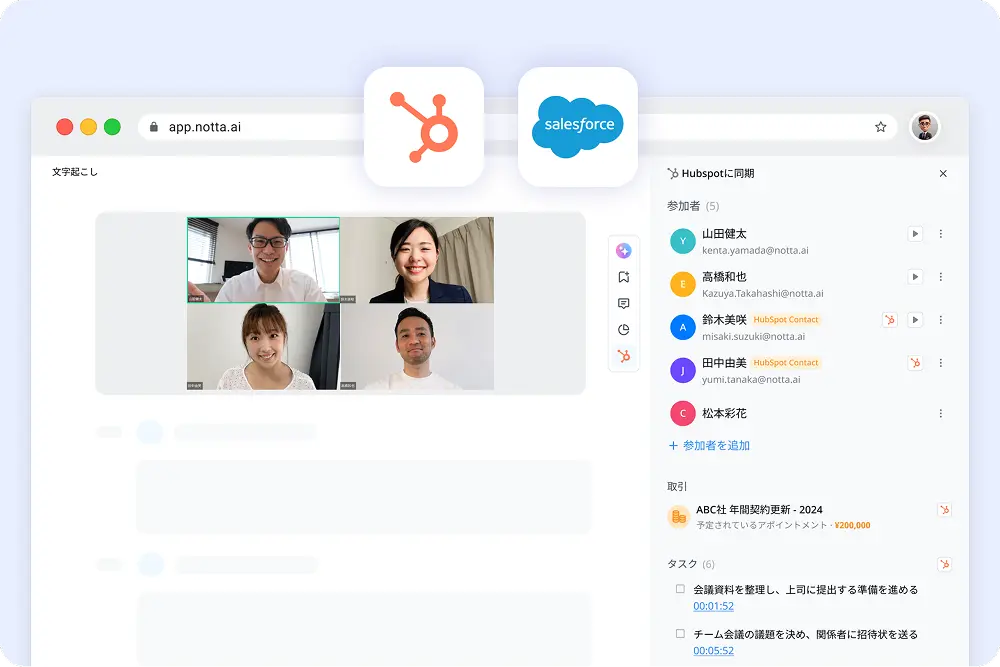Click the ¥200,000 deal amount
Image resolution: width=1000 pixels, height=667 pixels.
[852, 525]
